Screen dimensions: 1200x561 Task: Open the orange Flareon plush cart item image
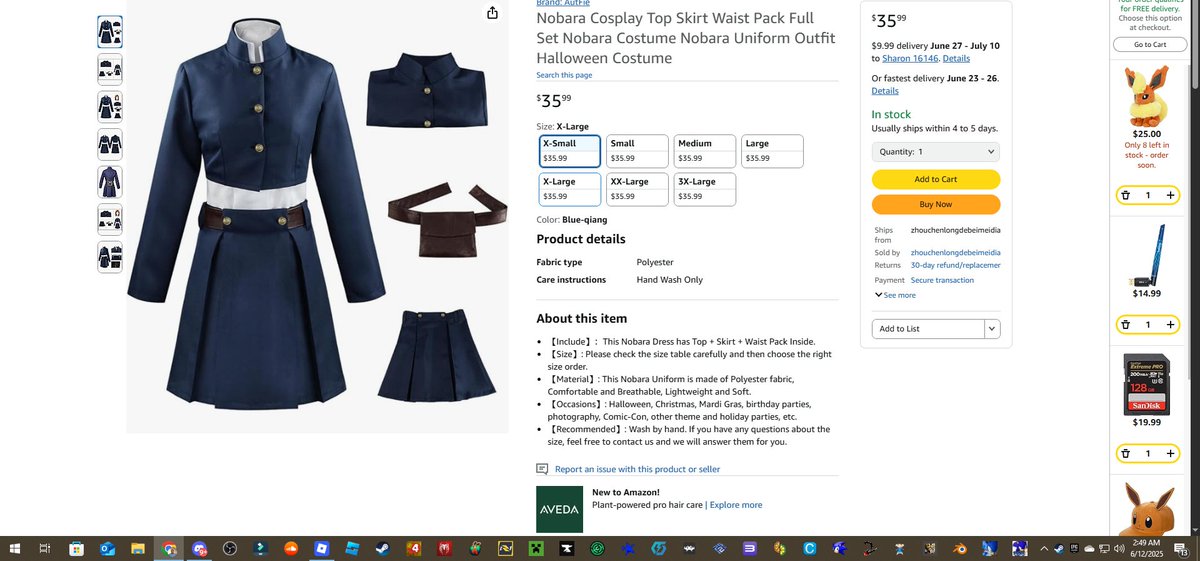click(1147, 95)
